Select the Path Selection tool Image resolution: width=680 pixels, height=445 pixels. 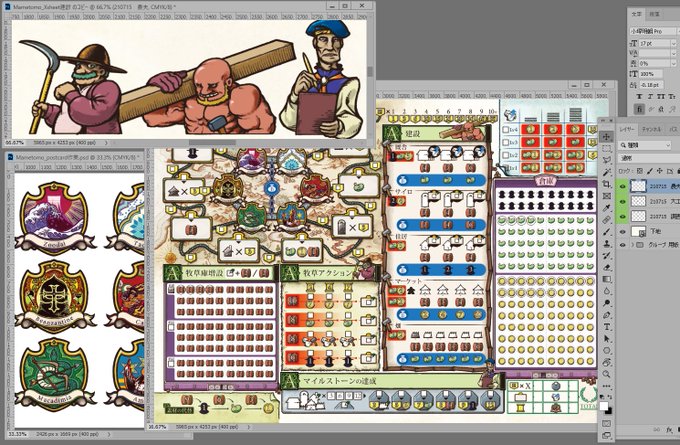pyautogui.click(x=606, y=338)
